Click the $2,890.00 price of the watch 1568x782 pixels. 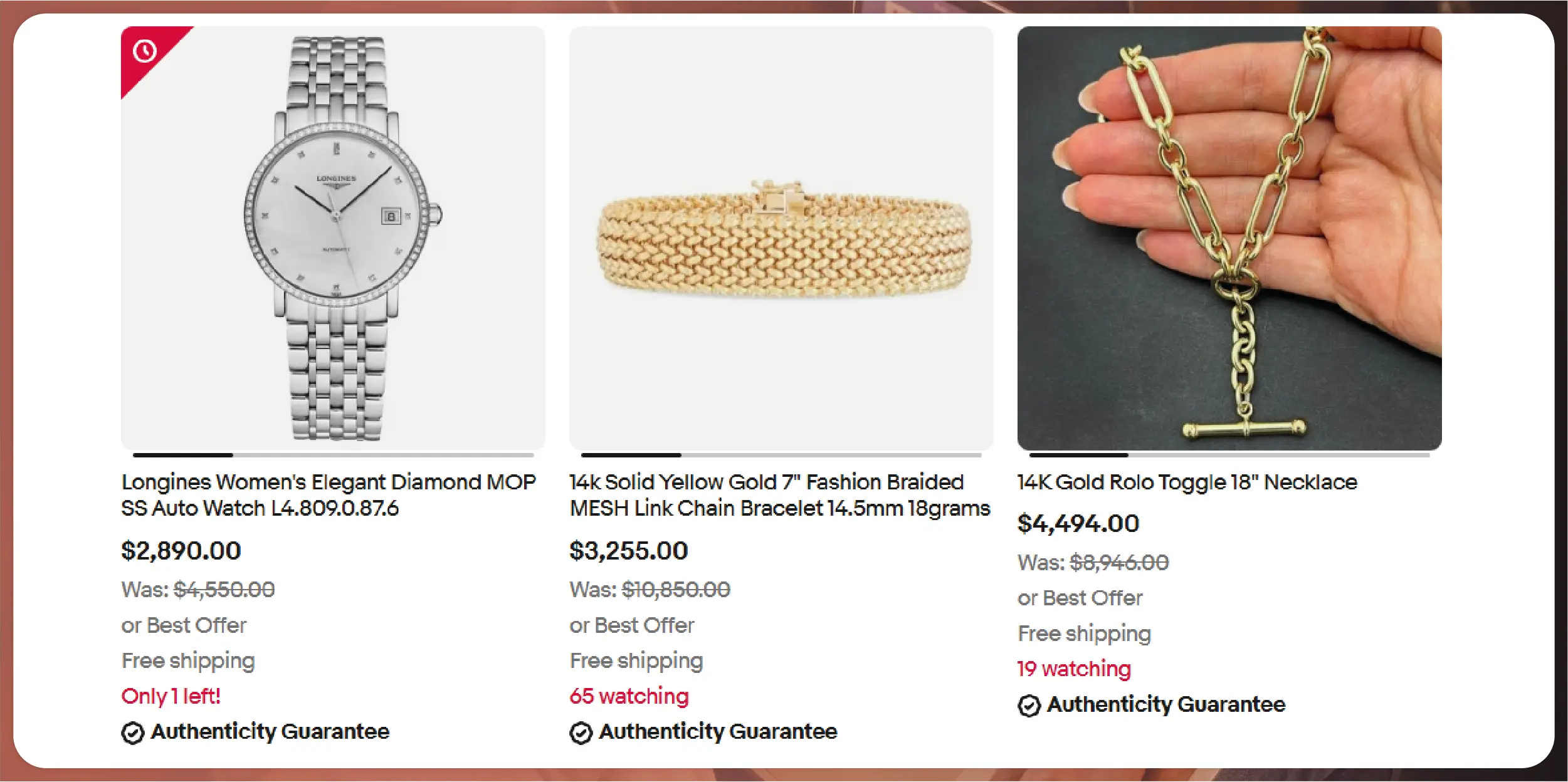pos(181,551)
